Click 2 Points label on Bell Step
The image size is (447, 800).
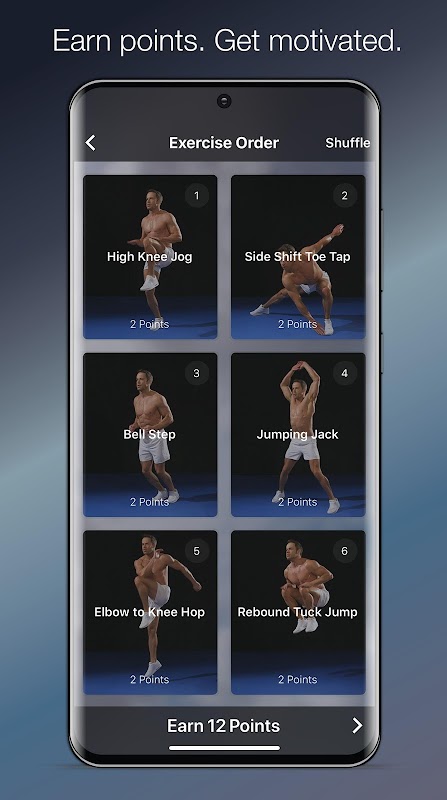tap(150, 502)
